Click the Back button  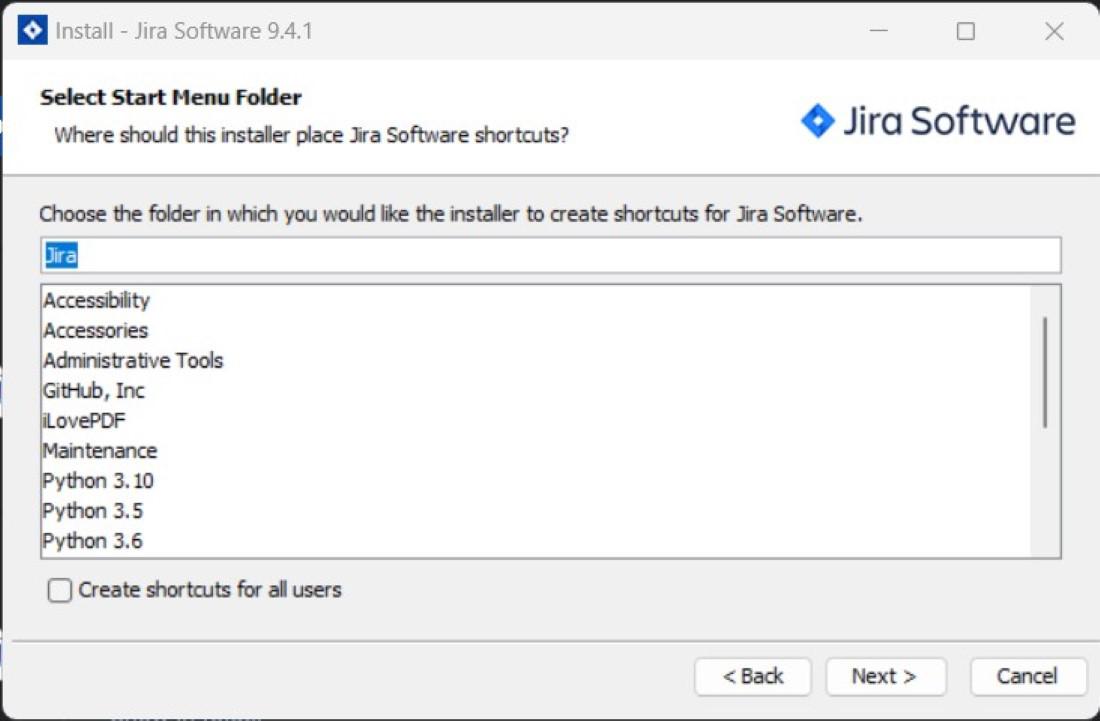(753, 676)
